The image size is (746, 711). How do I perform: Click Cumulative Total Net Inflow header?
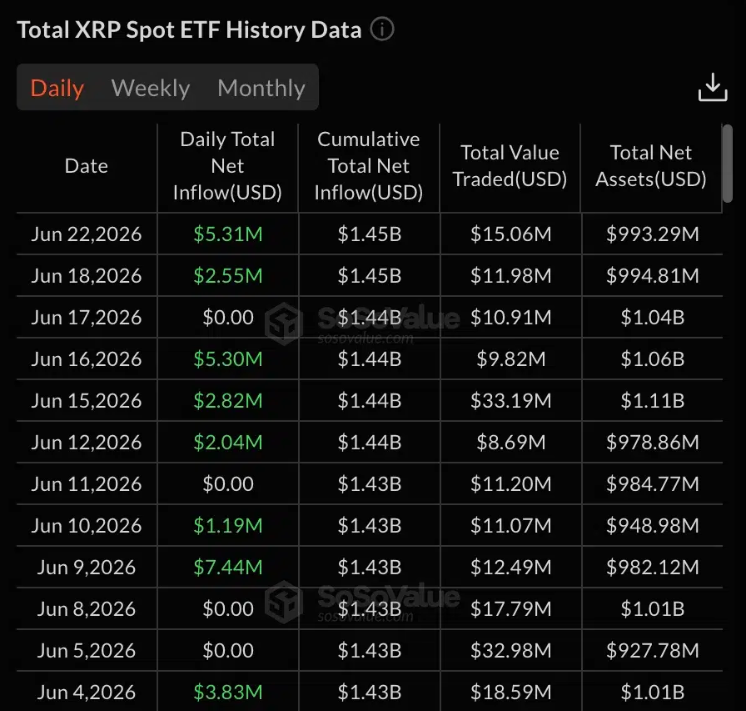click(x=368, y=166)
